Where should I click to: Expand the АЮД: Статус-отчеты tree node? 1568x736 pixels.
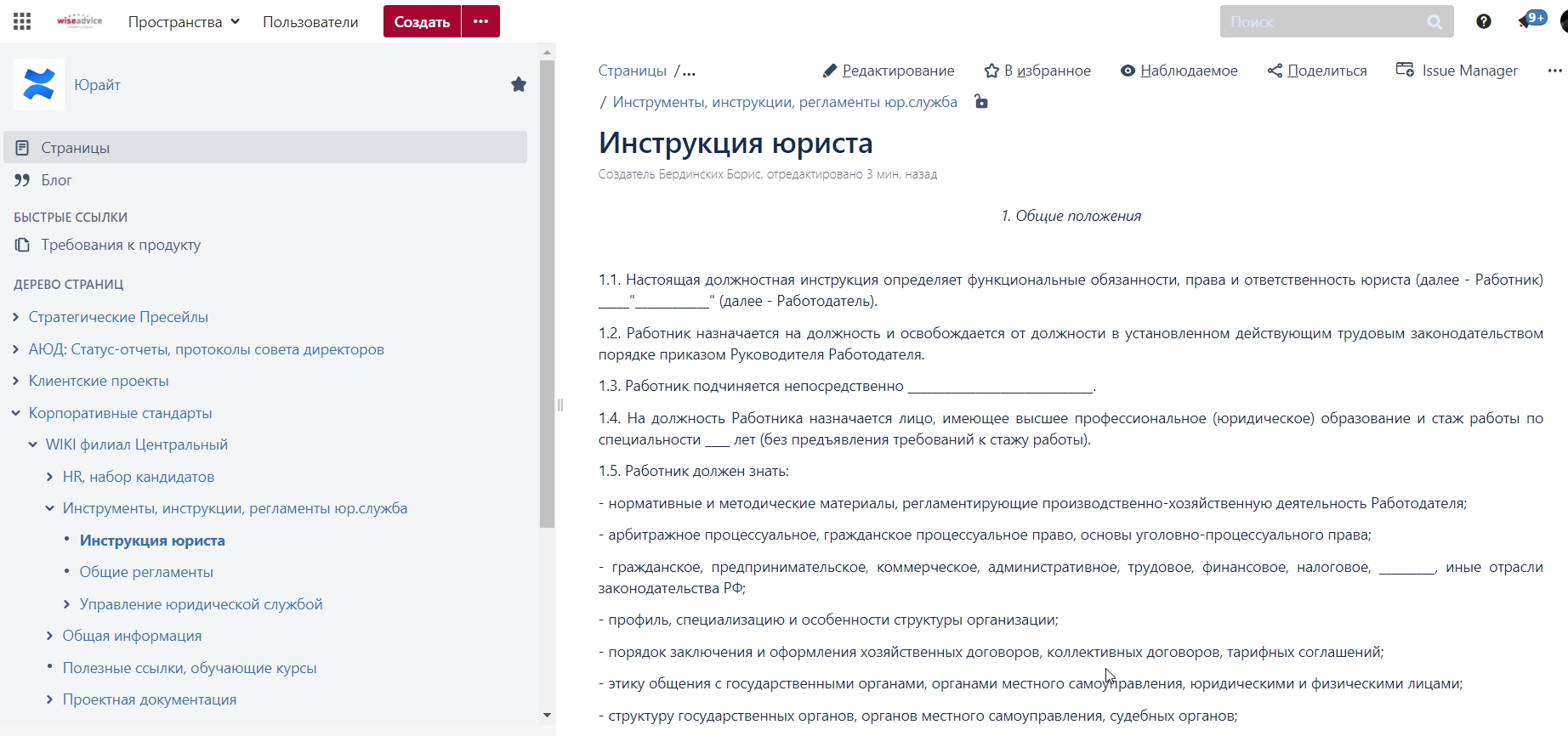pos(16,349)
